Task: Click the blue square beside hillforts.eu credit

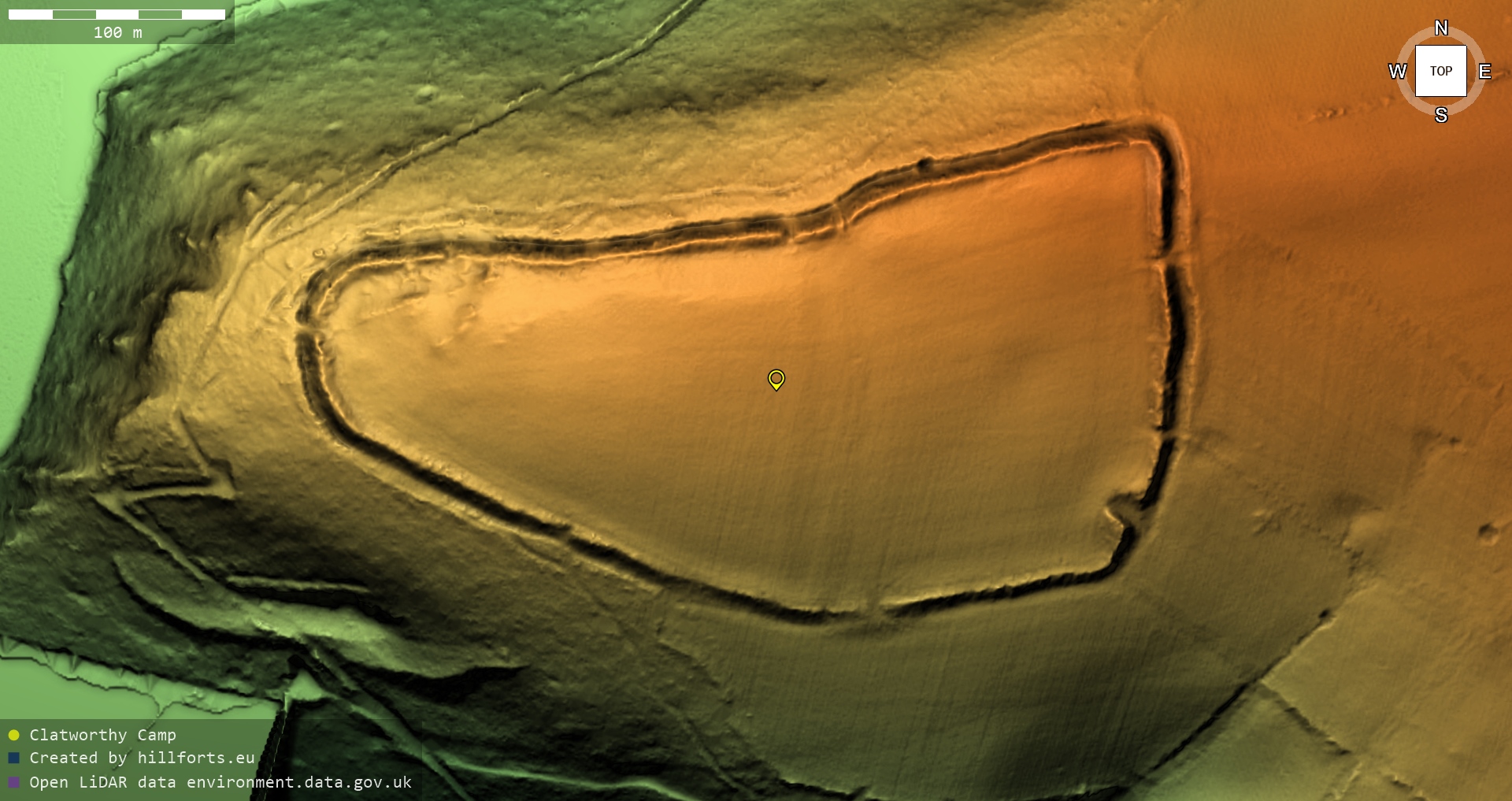Action: pyautogui.click(x=13, y=758)
